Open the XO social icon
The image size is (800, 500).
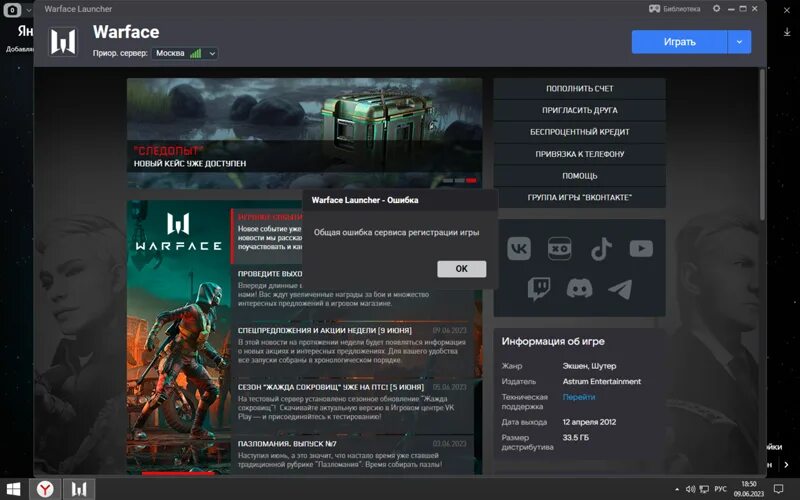559,249
